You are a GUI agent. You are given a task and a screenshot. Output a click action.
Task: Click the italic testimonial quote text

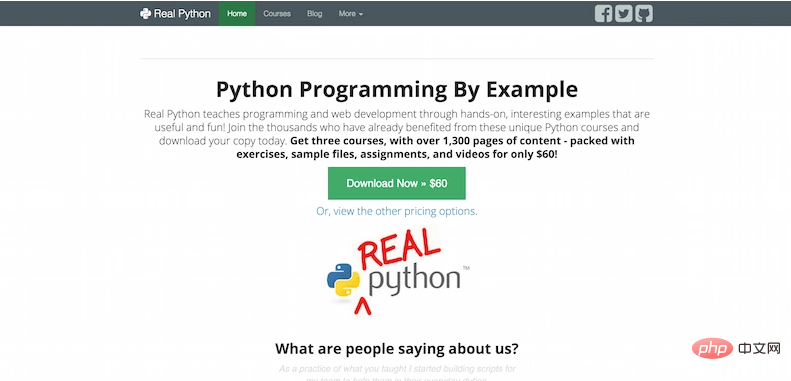pos(397,373)
